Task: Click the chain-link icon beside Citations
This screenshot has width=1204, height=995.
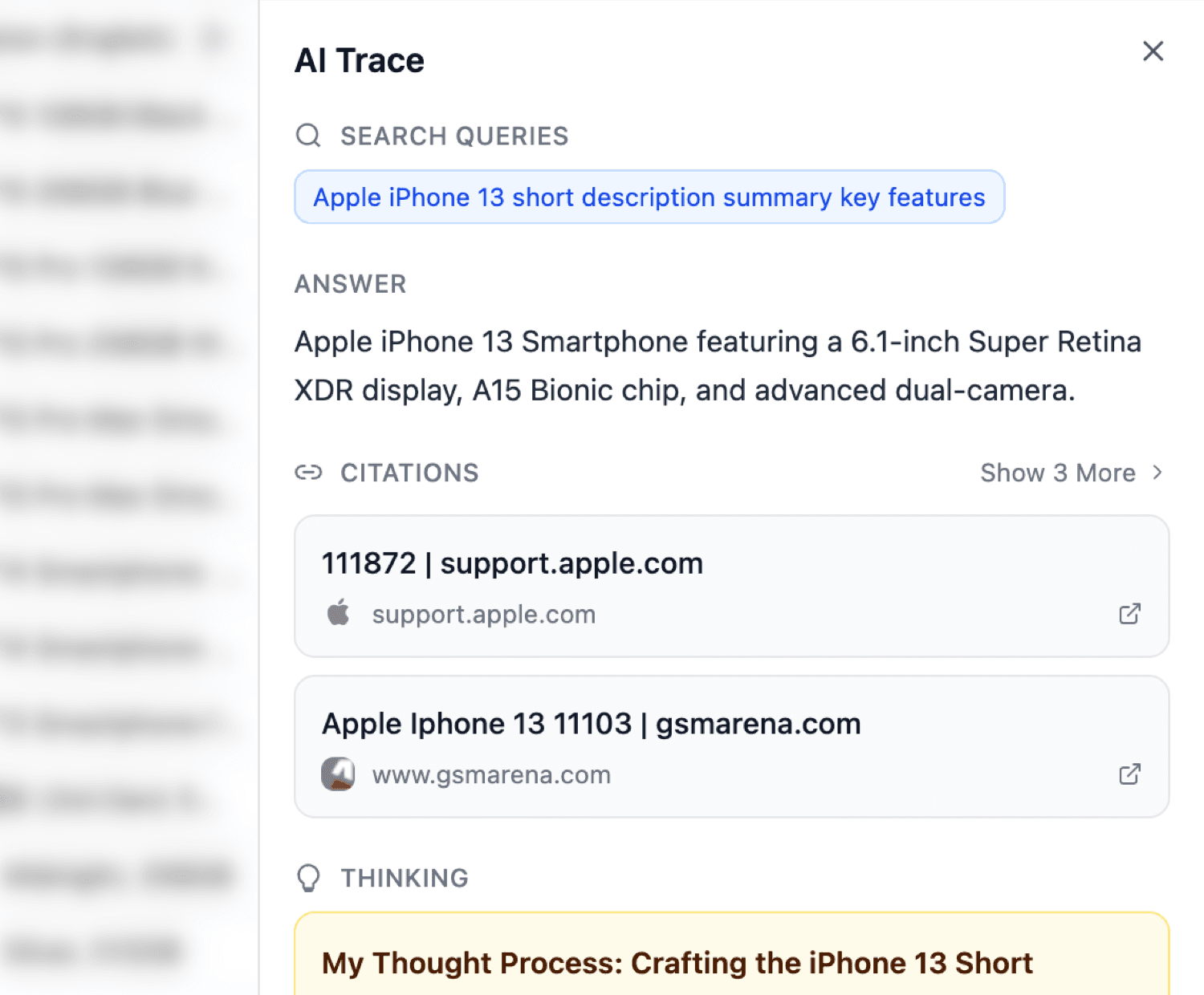Action: [308, 473]
